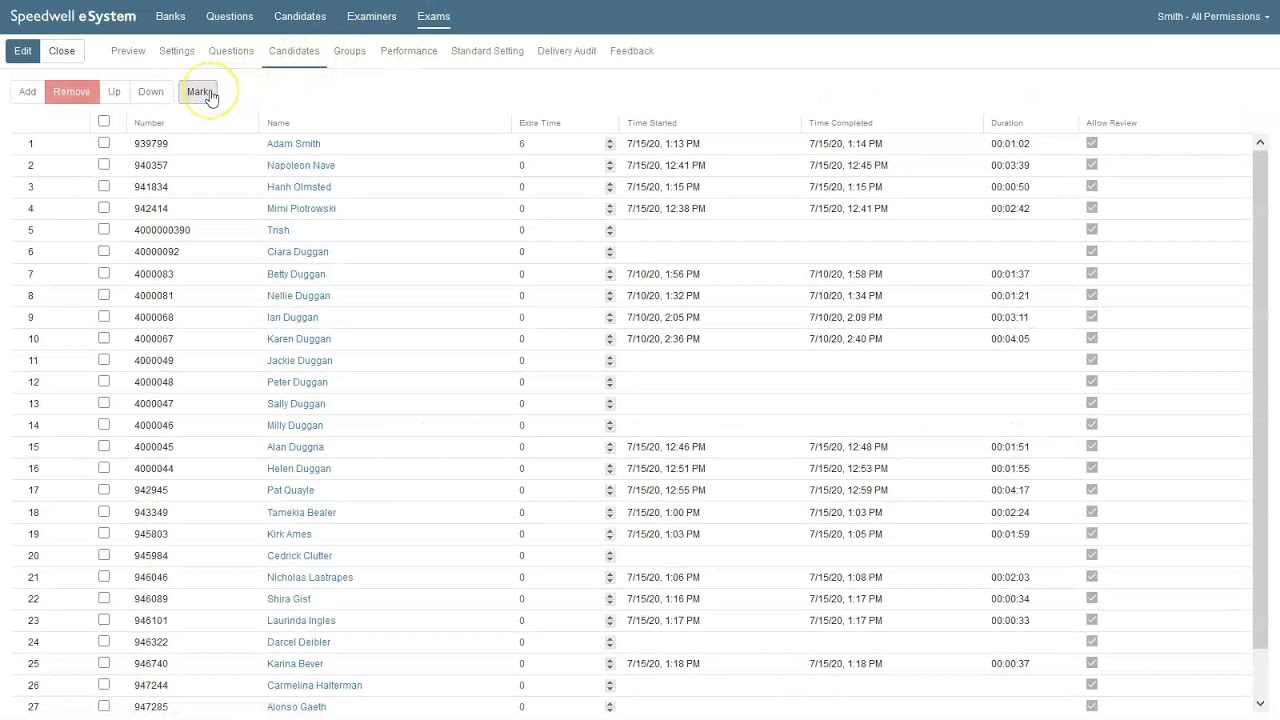Sort by the Name column header
Image resolution: width=1280 pixels, height=720 pixels.
[278, 123]
